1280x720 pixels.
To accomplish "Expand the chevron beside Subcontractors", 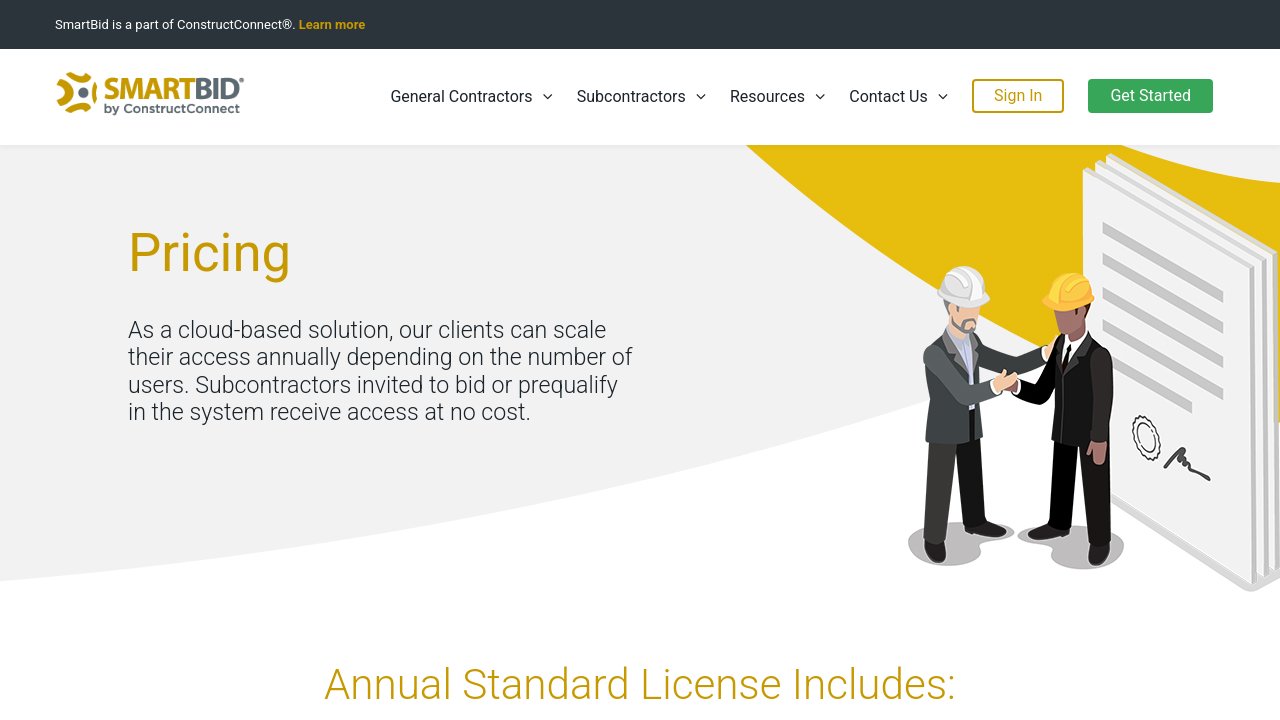I will click(701, 97).
